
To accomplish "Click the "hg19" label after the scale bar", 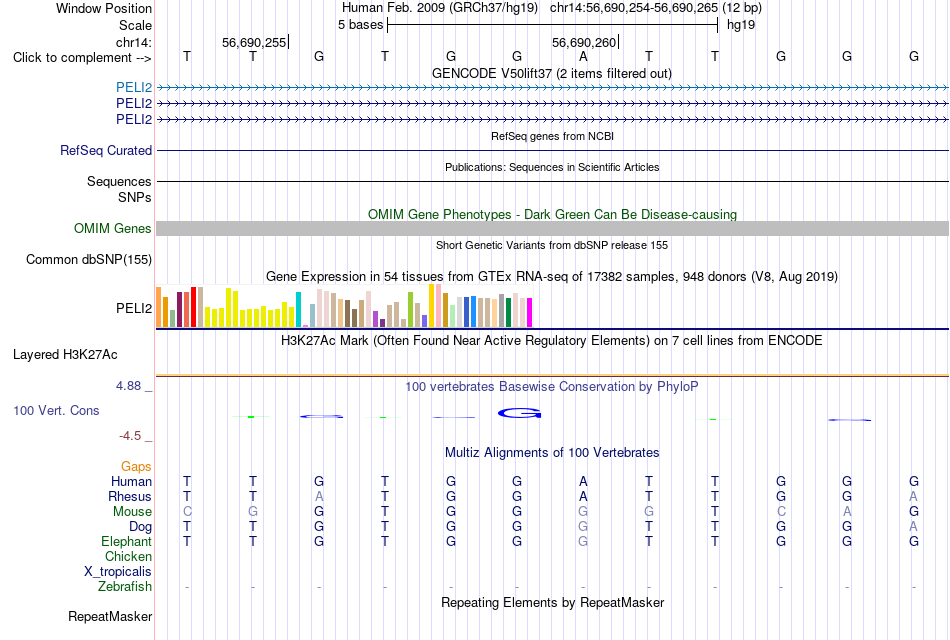I will (x=741, y=25).
